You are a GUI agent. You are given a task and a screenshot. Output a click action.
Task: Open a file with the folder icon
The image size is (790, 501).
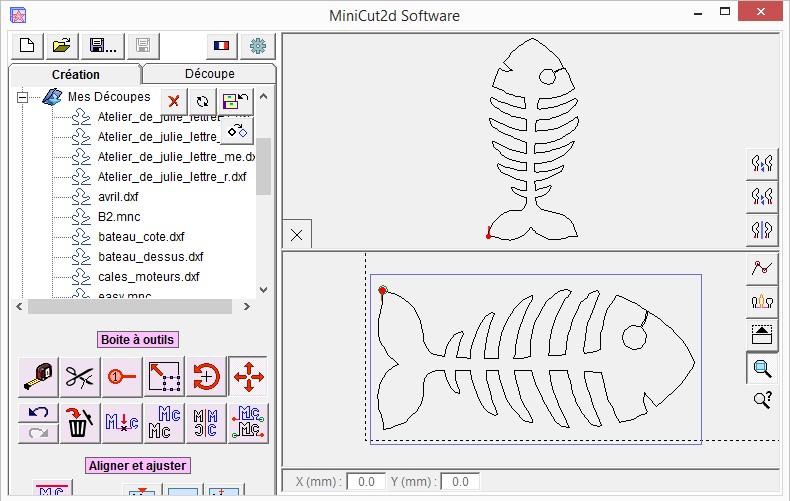point(61,46)
